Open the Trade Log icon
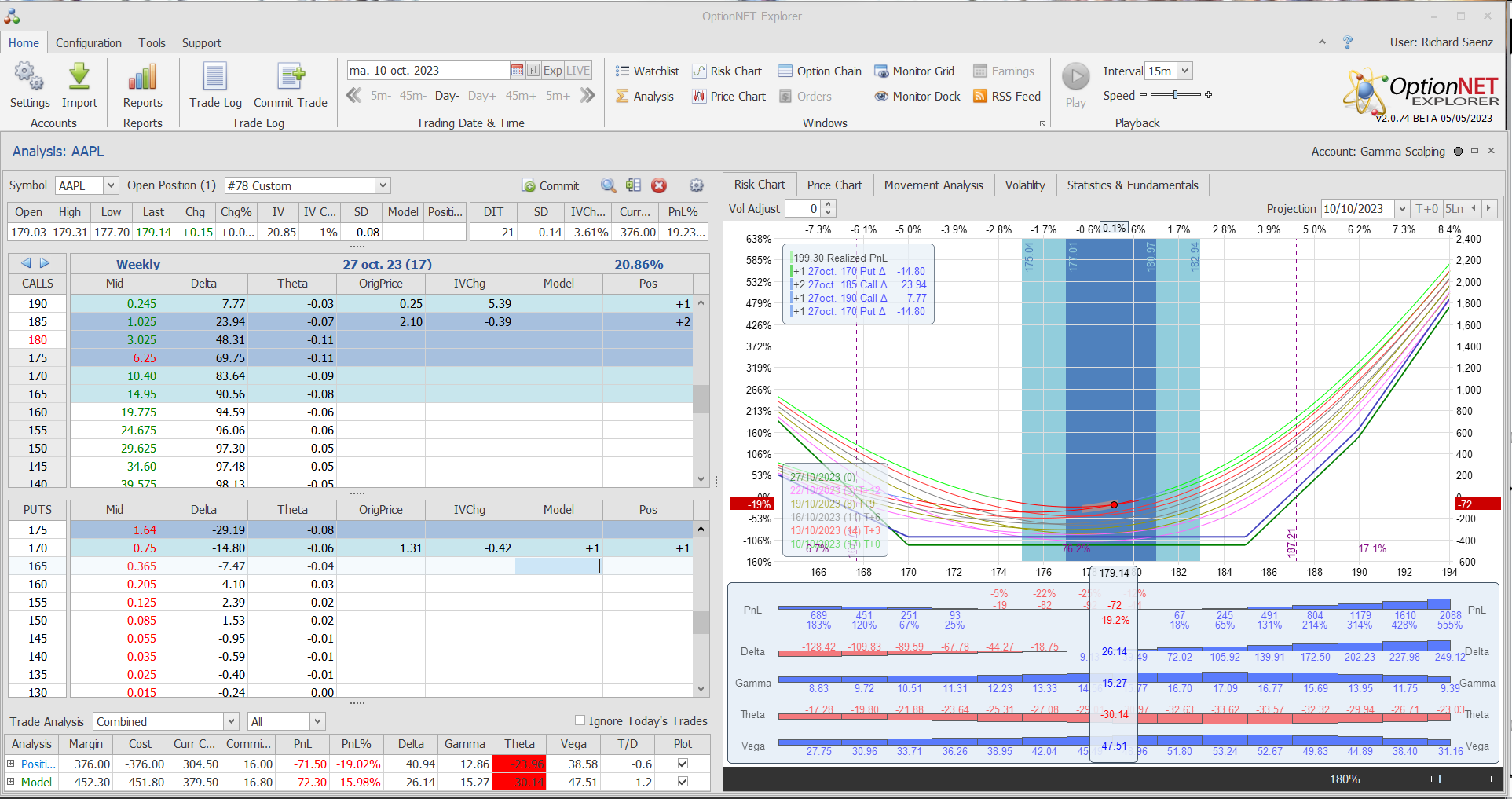The image size is (1512, 799). (x=215, y=77)
